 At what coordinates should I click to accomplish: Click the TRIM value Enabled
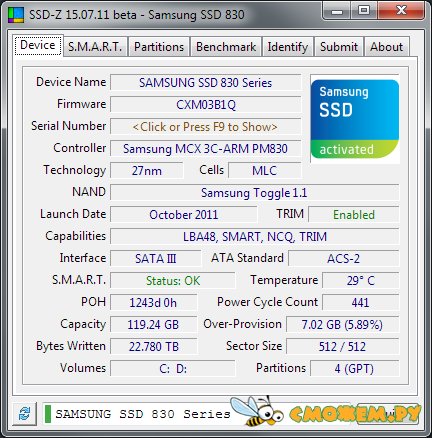[x=354, y=215]
